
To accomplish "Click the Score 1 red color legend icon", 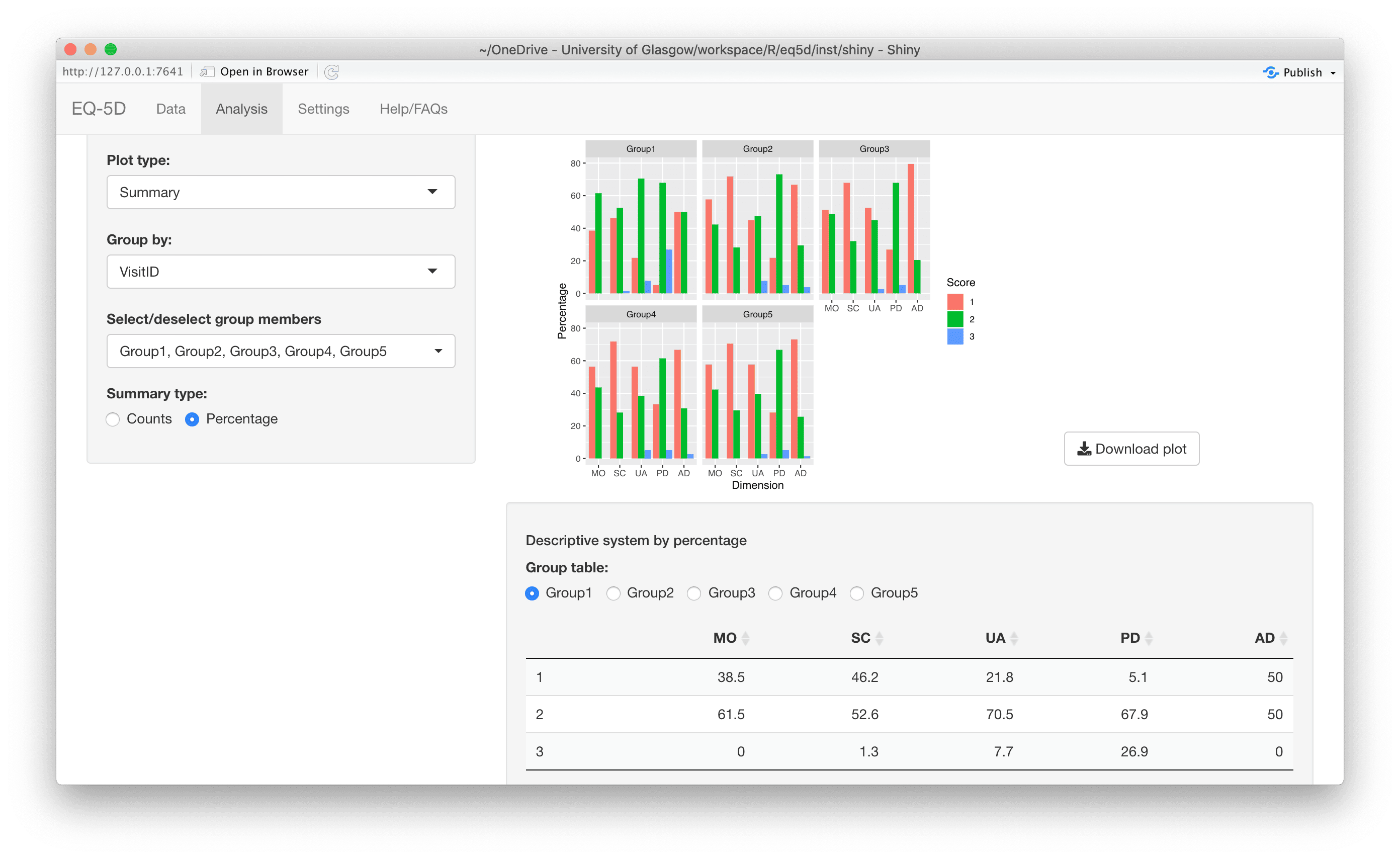I will [955, 297].
